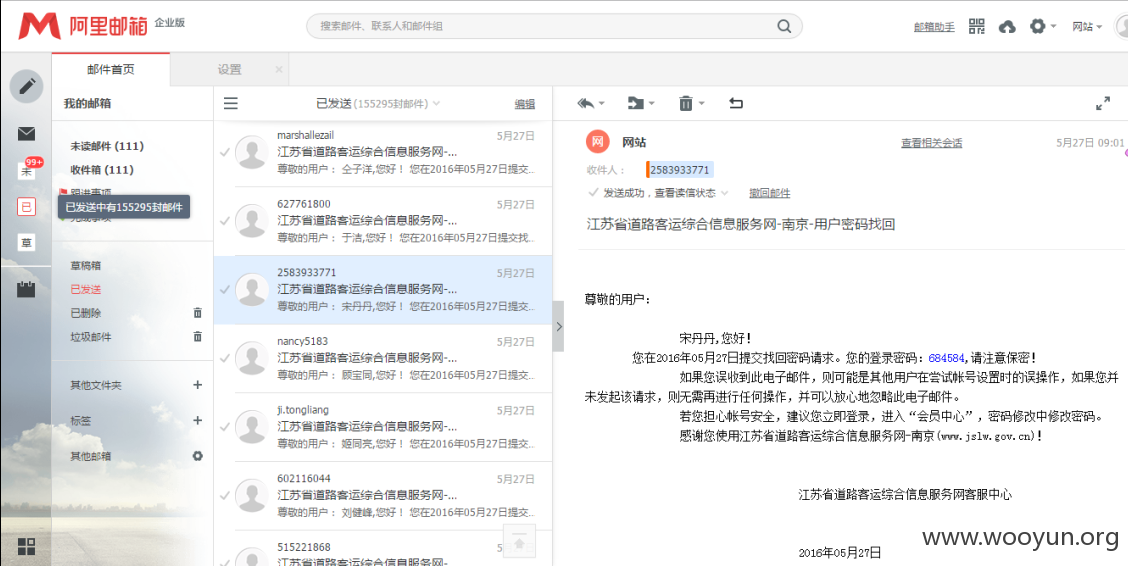Open the mail envelope icon in sidebar
The width and height of the screenshot is (1128, 566).
[27, 134]
